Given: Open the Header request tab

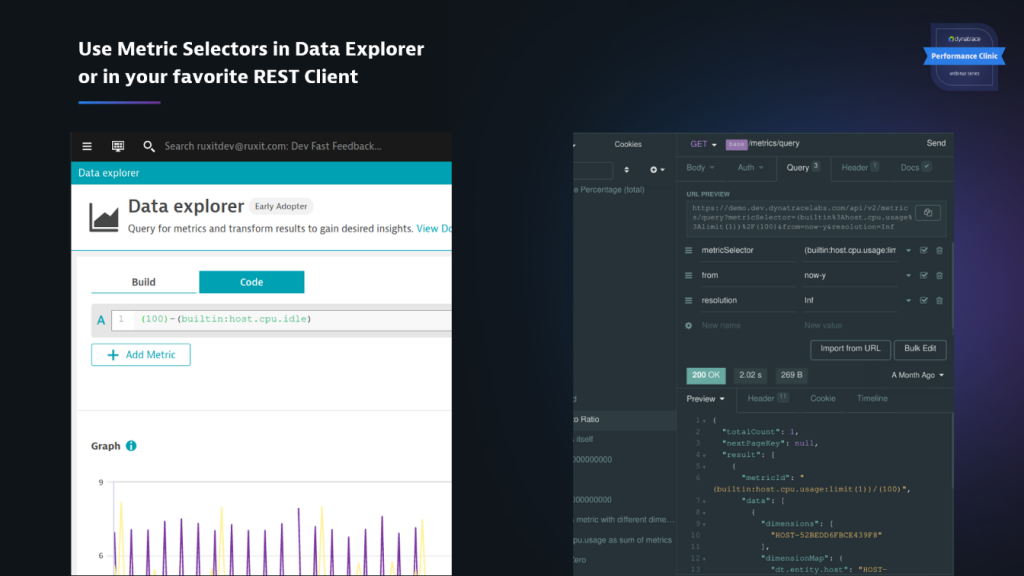Looking at the screenshot, I should [x=859, y=168].
